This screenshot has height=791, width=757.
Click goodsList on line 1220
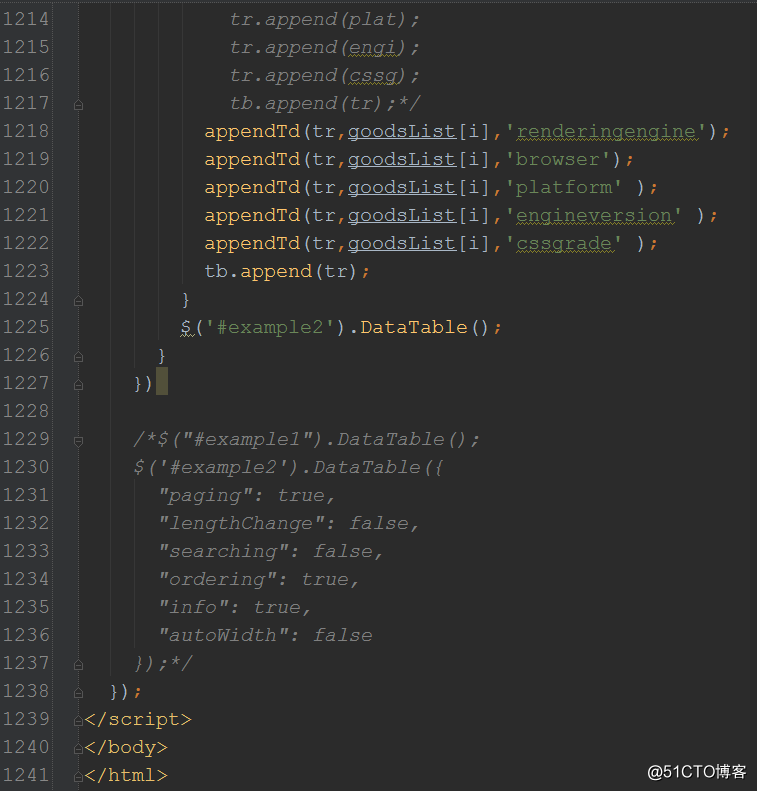402,188
